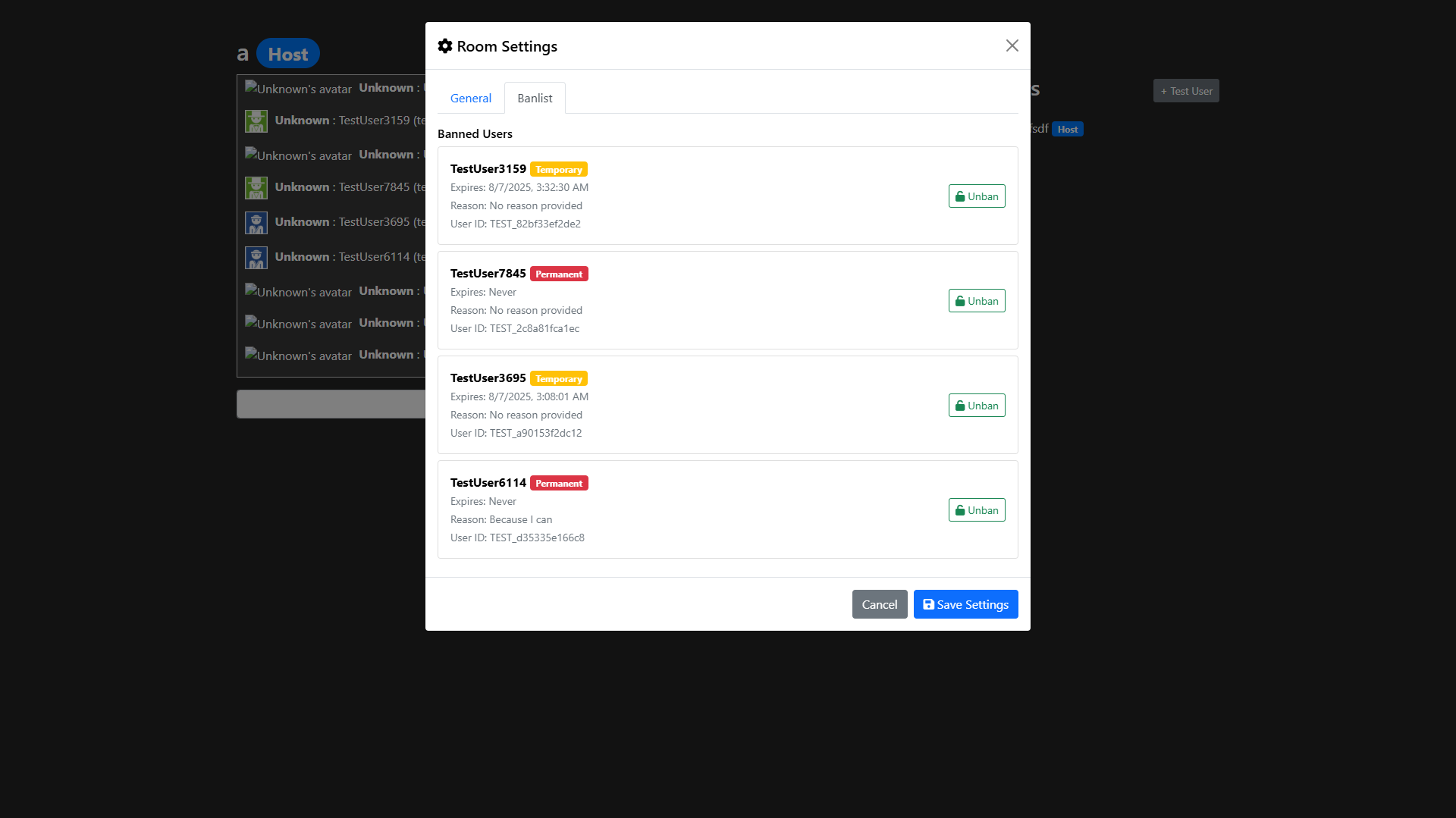
Task: Click the Room Settings gear icon
Action: 445,46
